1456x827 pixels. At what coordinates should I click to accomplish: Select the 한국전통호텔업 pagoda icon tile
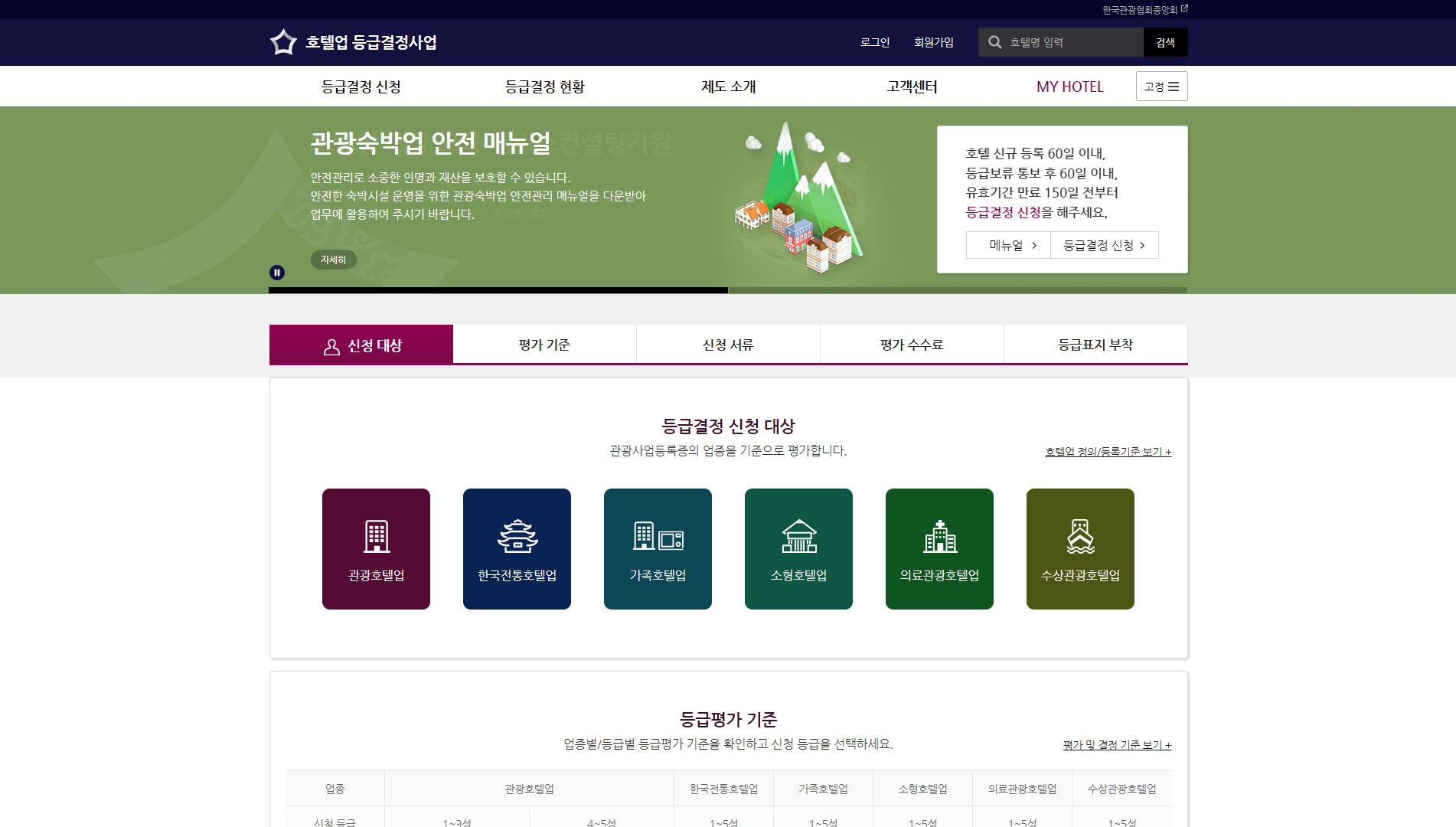517,548
